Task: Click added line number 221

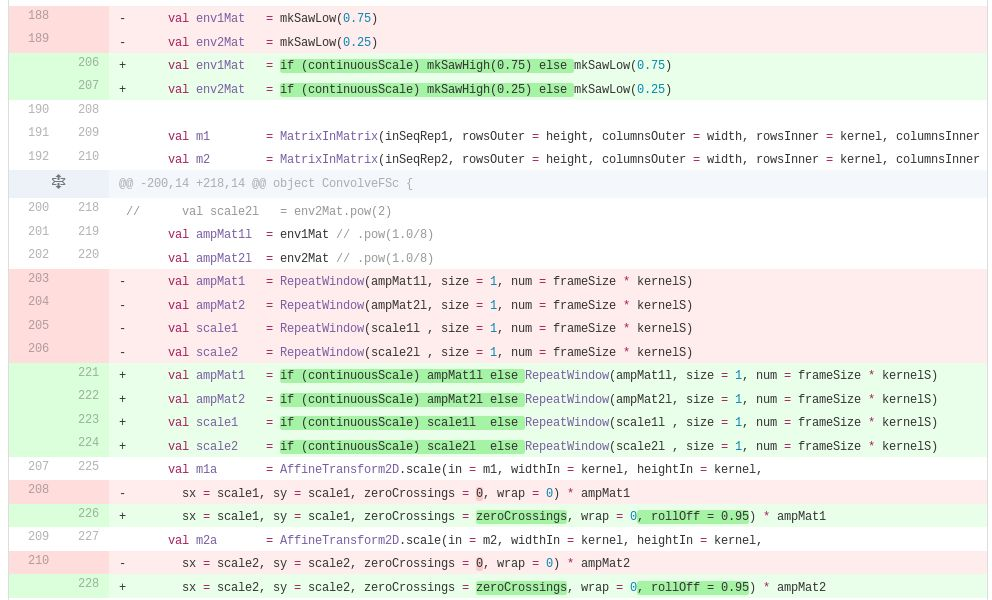Action: tap(88, 373)
